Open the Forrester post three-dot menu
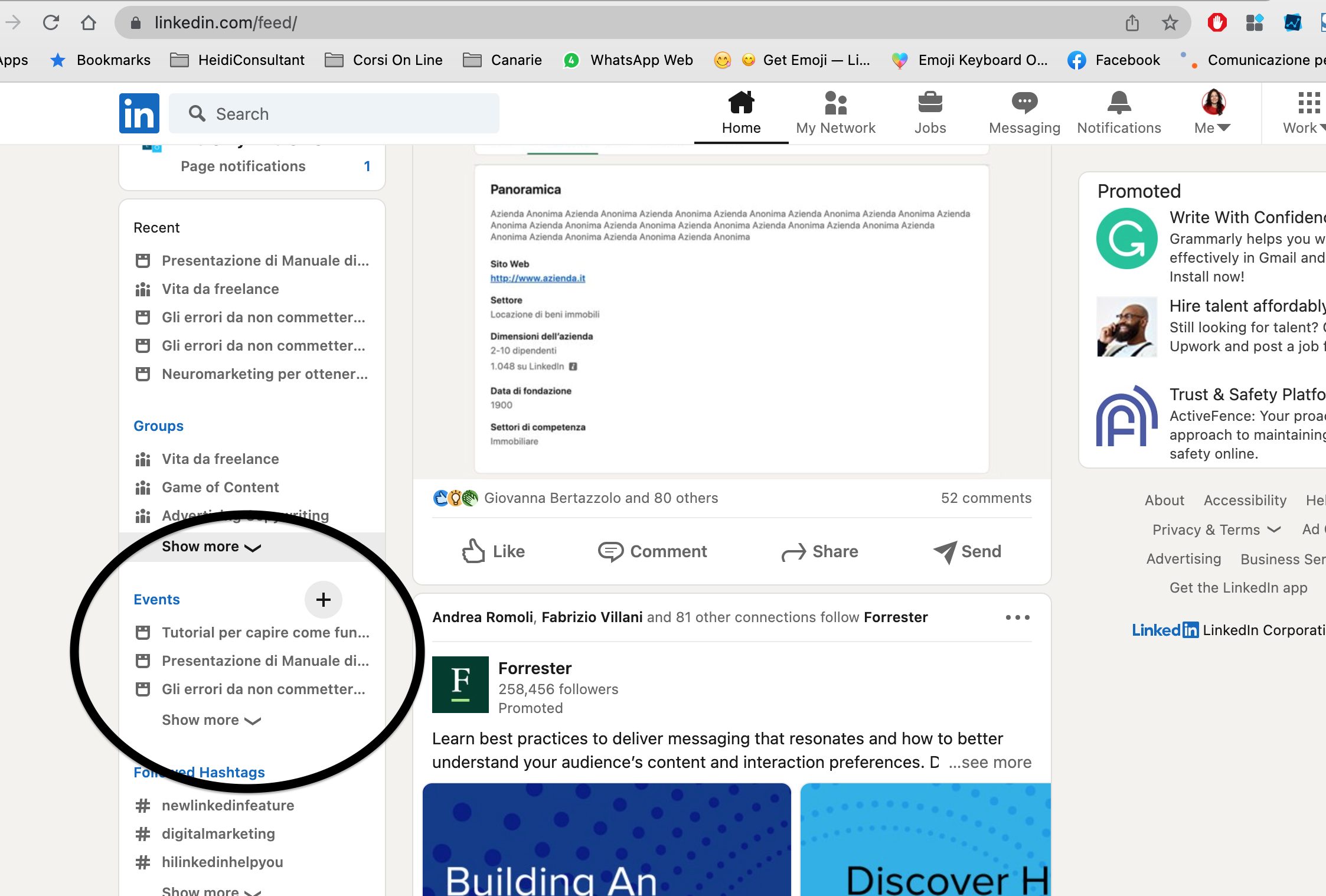Image resolution: width=1326 pixels, height=896 pixels. [1017, 617]
